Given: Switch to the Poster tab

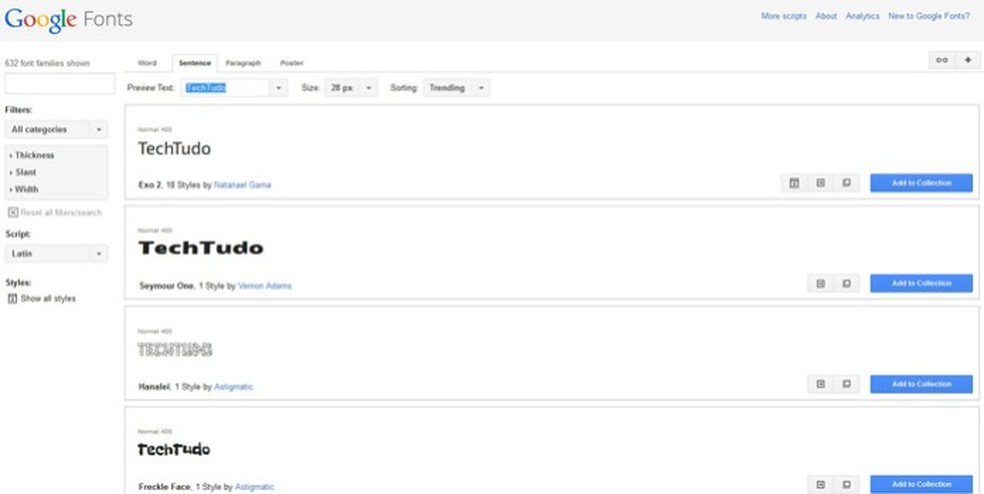Looking at the screenshot, I should (292, 63).
